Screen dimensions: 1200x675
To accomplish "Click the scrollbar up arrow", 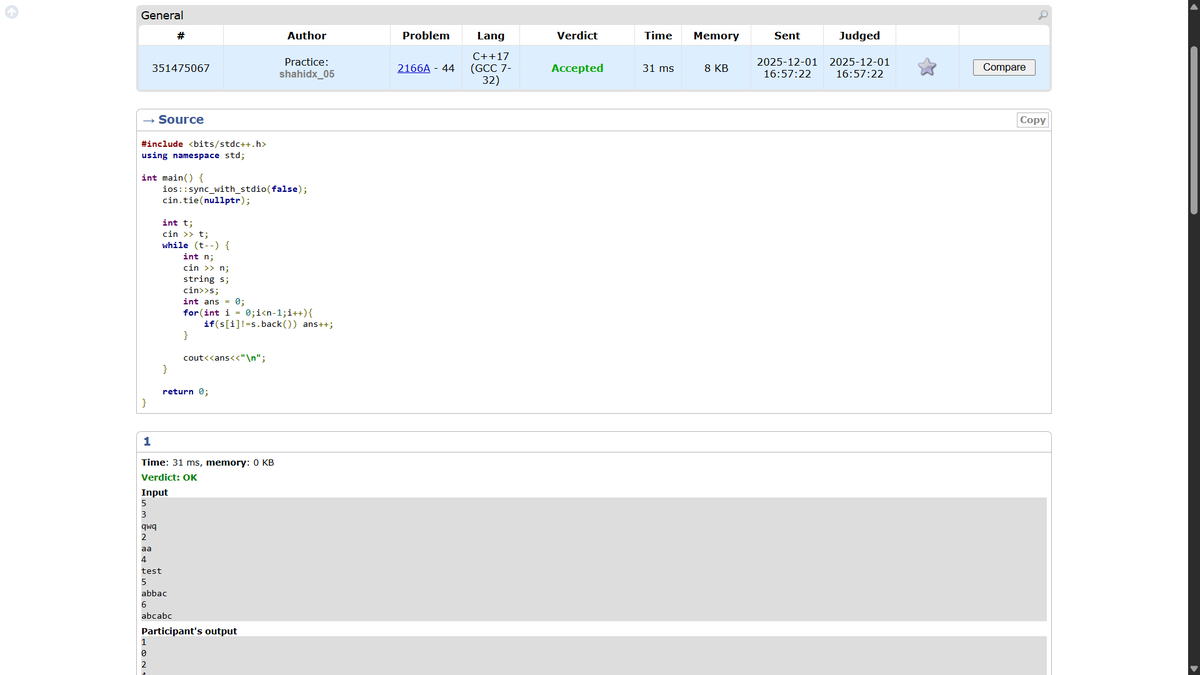I will tap(1192, 6).
